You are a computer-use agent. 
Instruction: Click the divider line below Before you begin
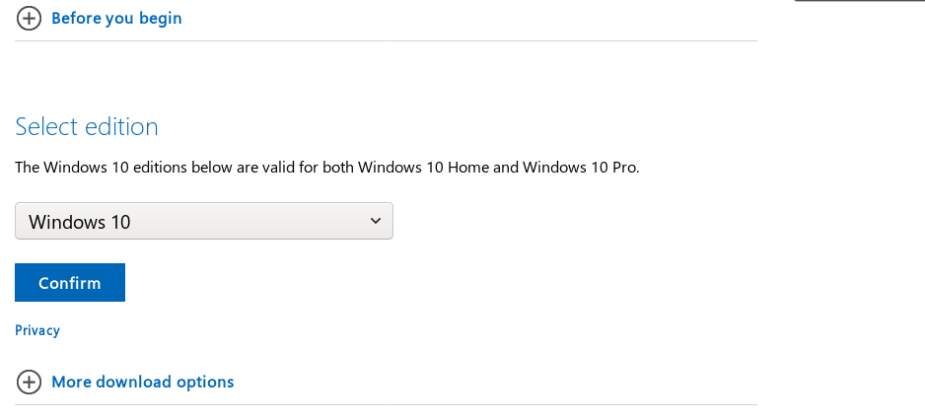click(386, 41)
